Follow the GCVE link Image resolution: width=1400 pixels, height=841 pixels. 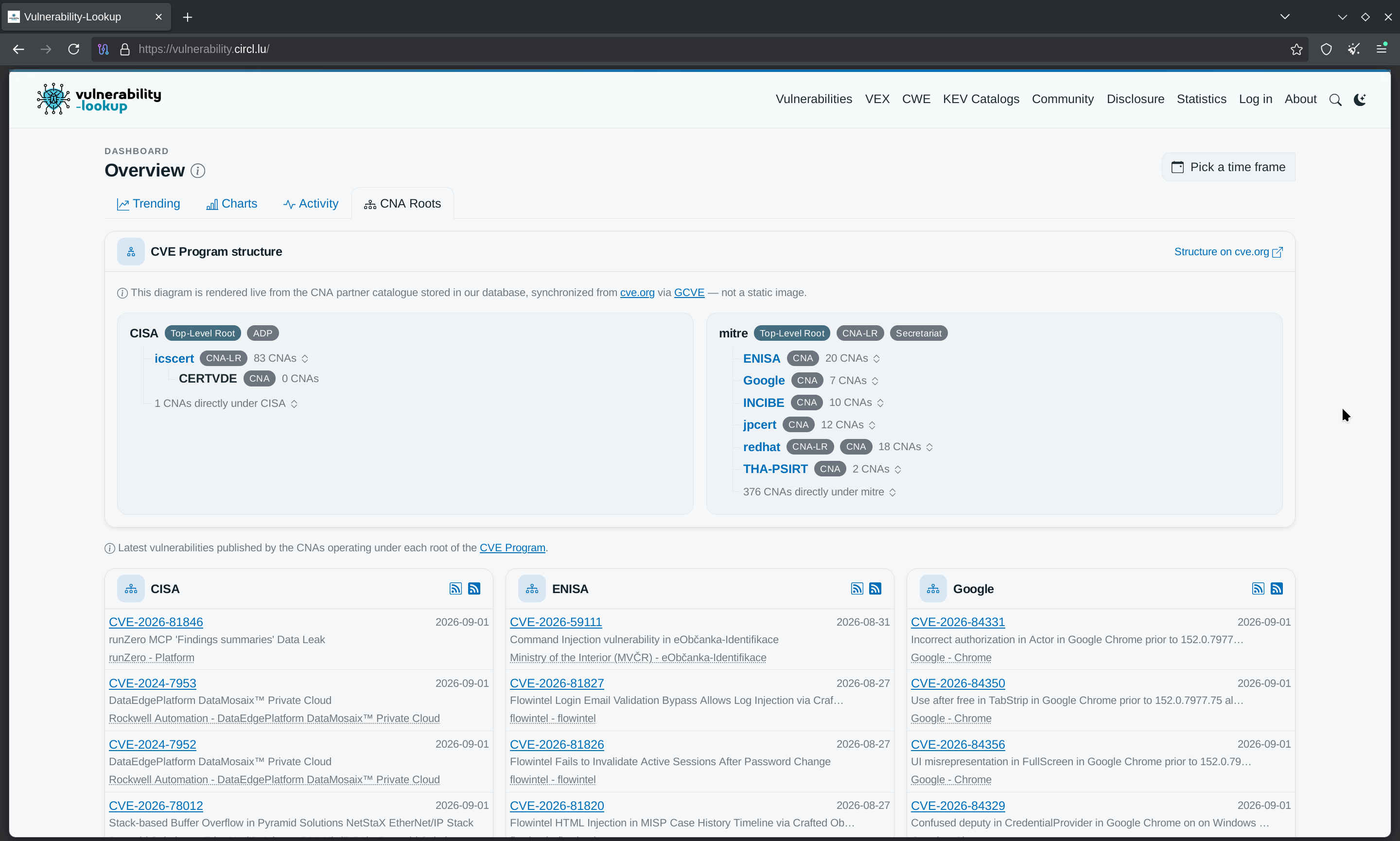pos(689,293)
